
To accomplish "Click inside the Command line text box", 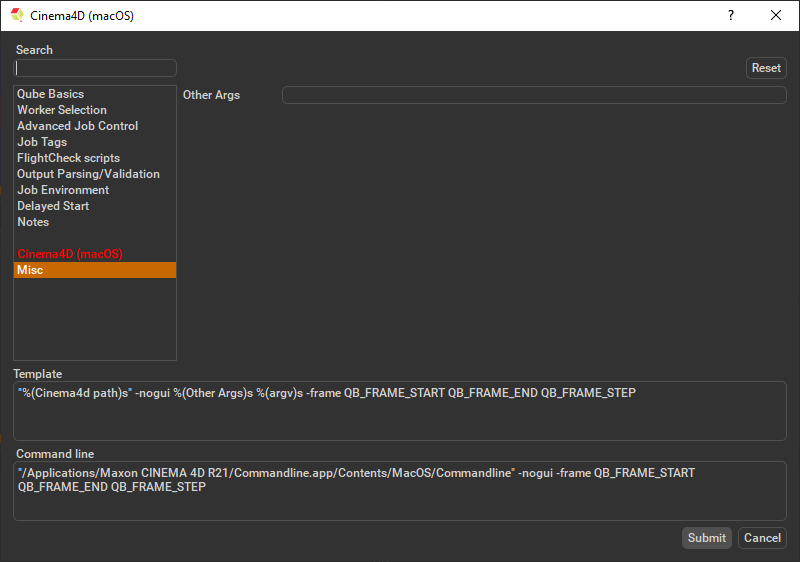I will 399,500.
